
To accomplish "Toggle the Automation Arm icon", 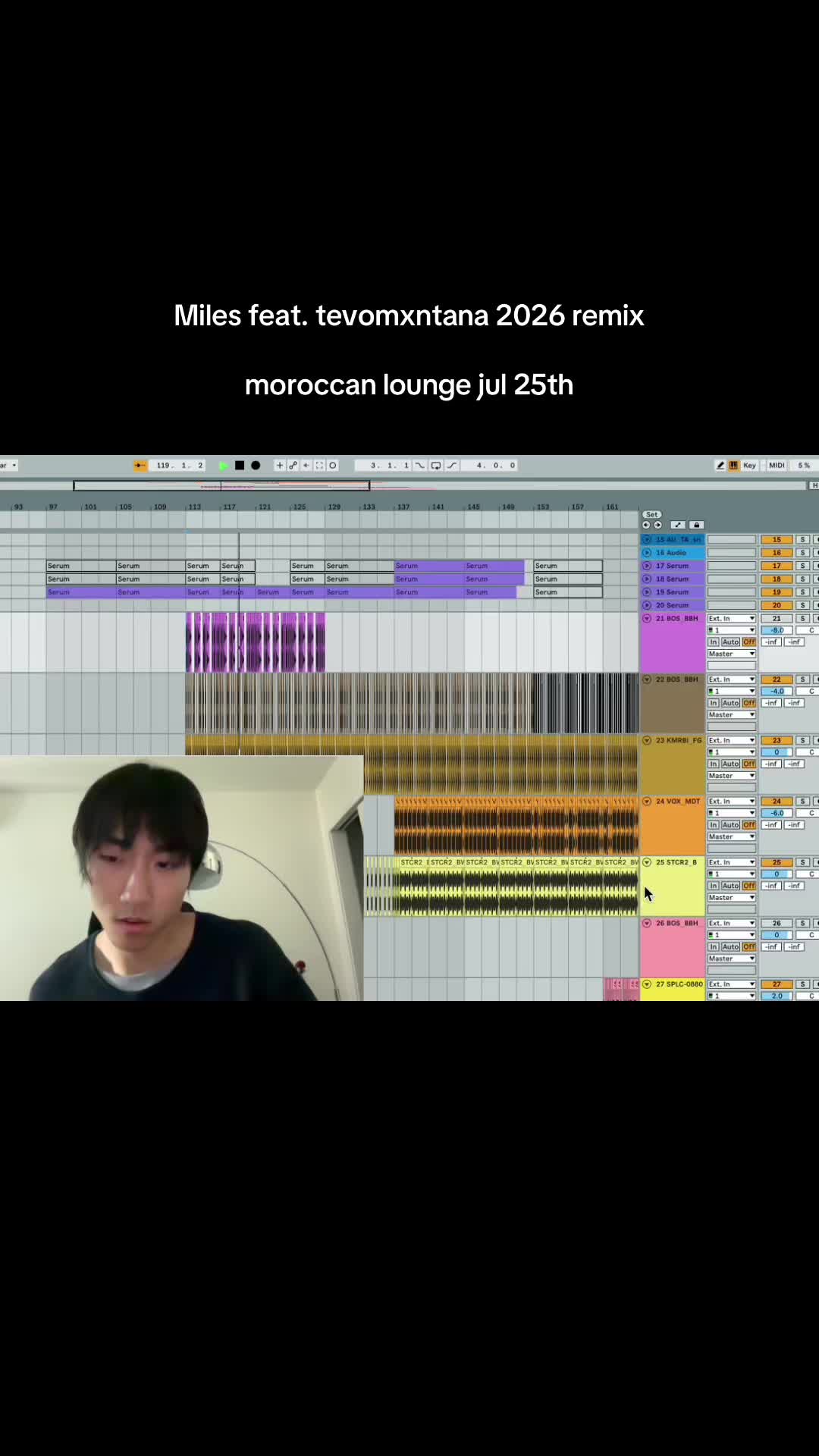I will pyautogui.click(x=293, y=466).
